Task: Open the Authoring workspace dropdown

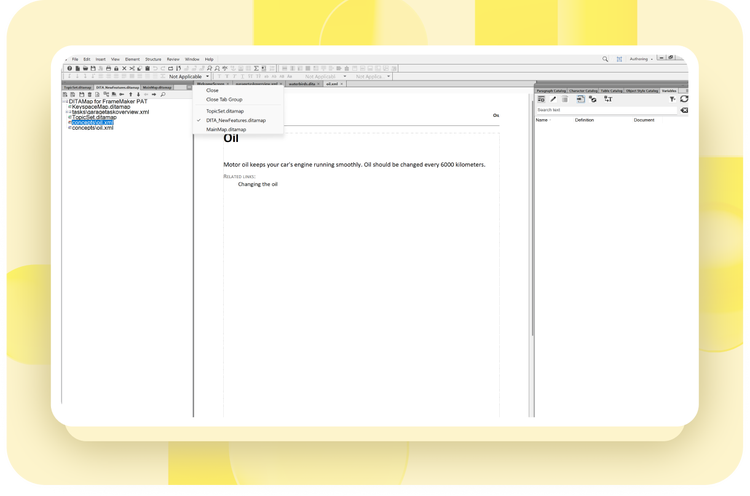Action: click(x=641, y=59)
